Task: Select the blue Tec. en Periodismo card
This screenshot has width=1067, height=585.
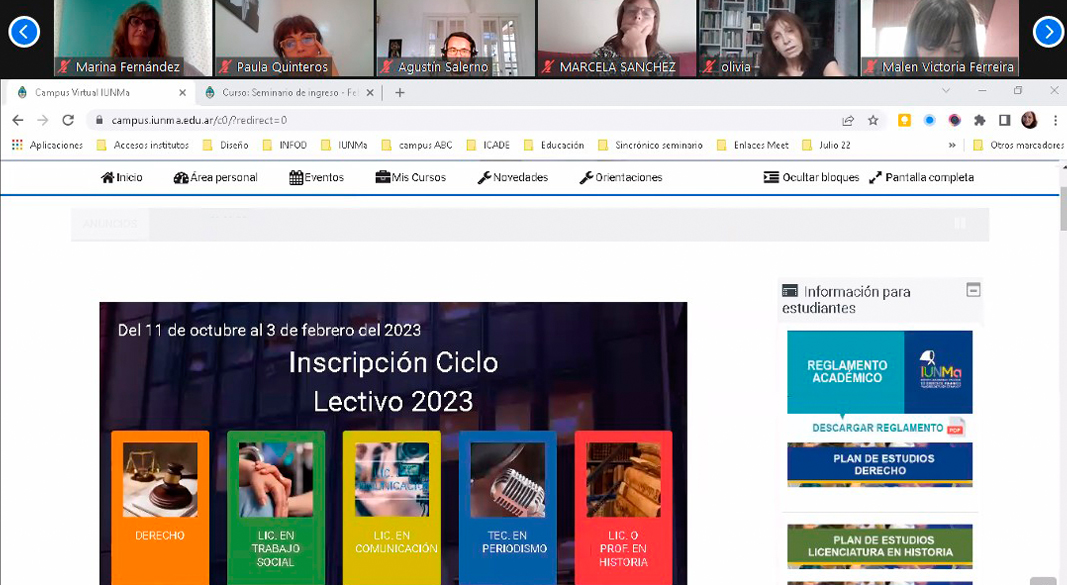Action: (508, 507)
